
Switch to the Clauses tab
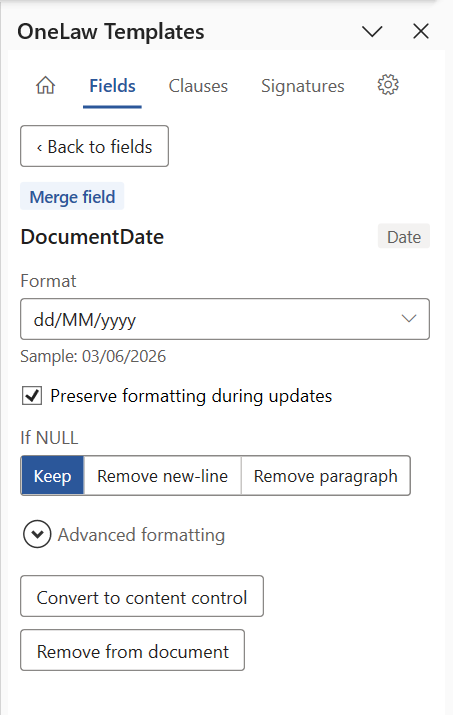tap(198, 86)
